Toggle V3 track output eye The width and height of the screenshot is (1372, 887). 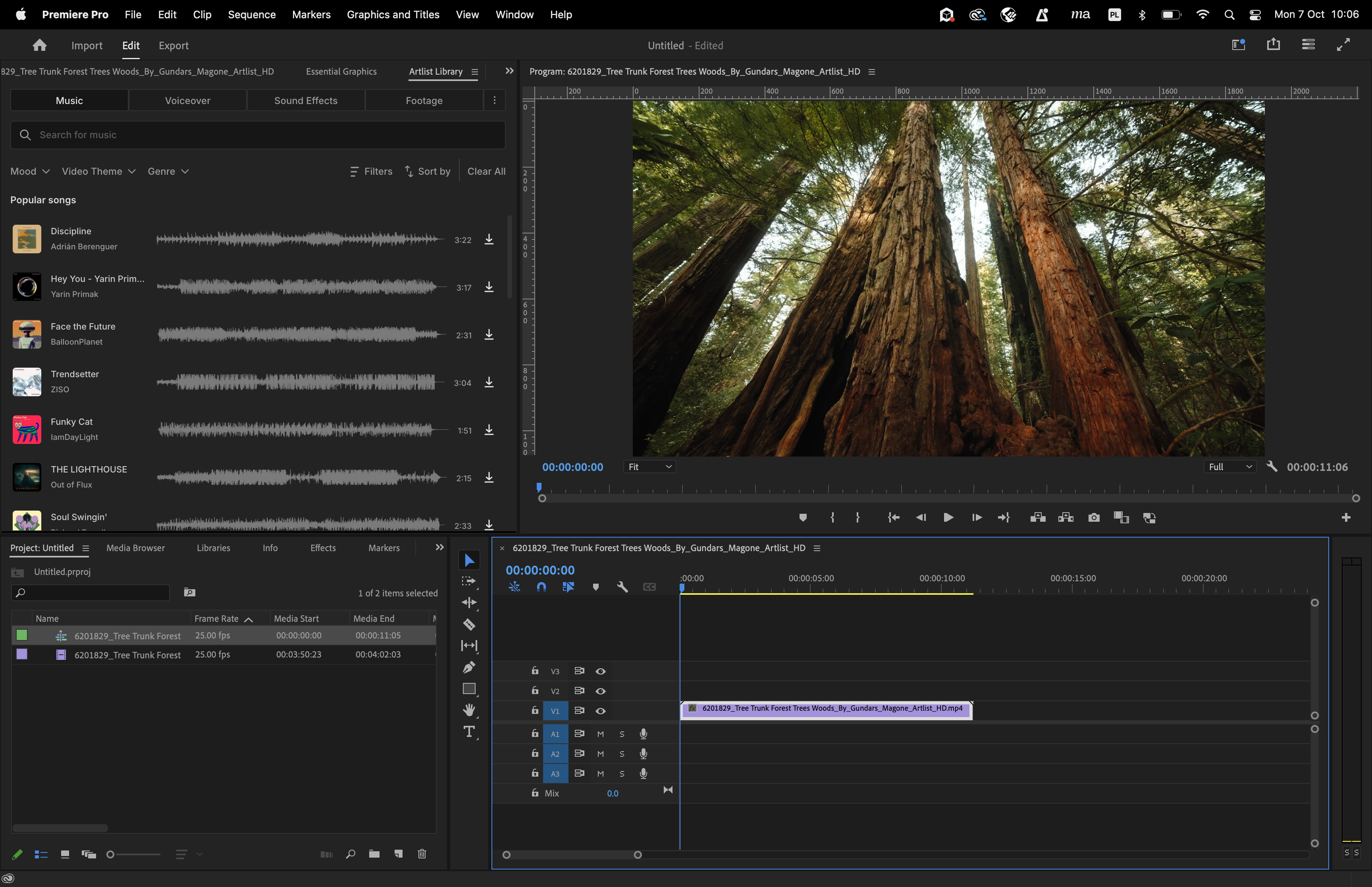coord(601,671)
